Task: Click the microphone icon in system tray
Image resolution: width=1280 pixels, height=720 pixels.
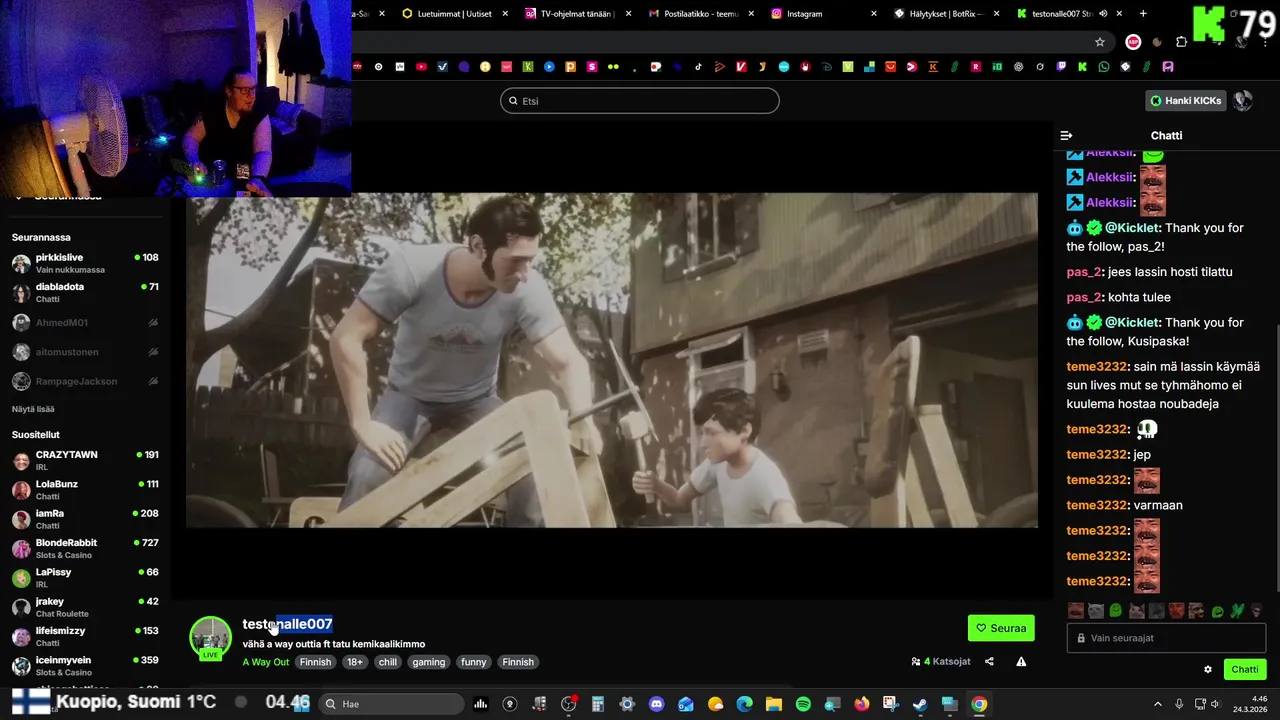Action: pos(1179,704)
